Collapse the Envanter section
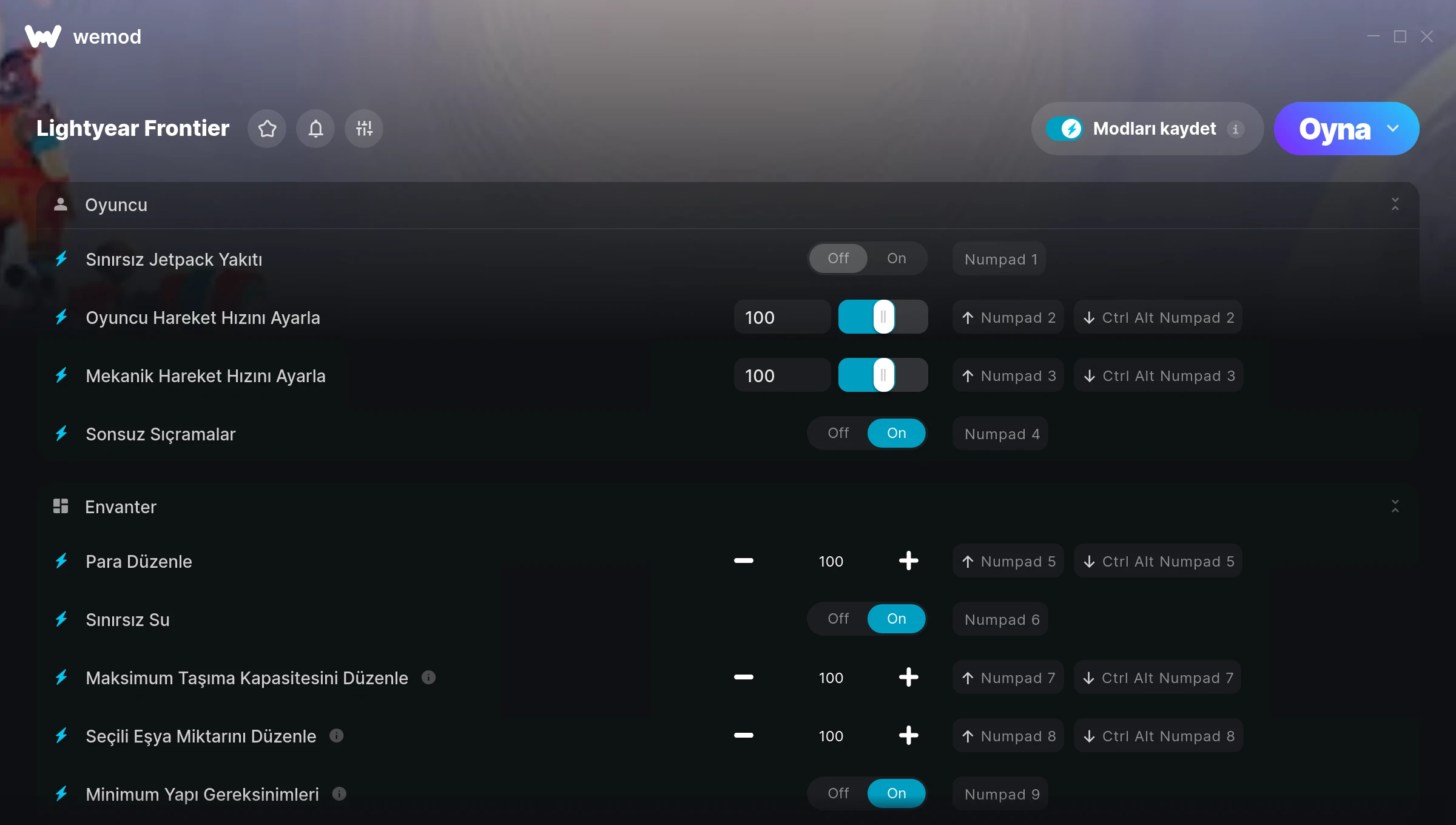Screen dimensions: 1456x825 (1395, 506)
